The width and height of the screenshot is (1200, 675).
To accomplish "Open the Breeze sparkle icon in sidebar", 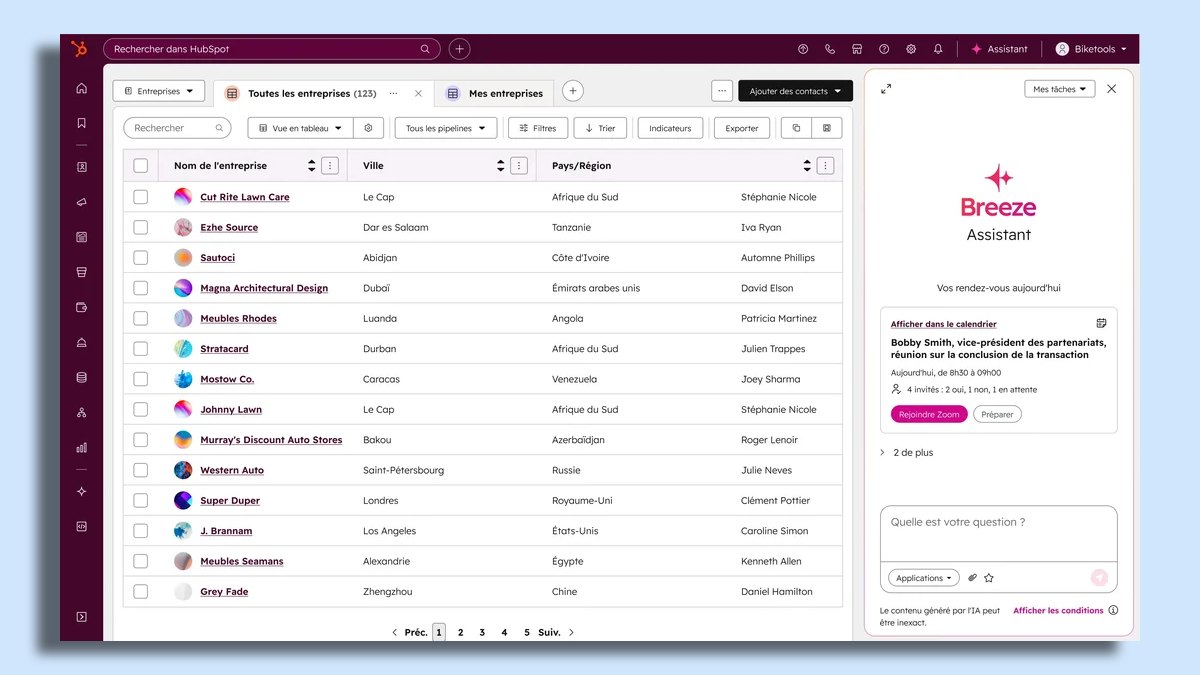I will point(82,491).
